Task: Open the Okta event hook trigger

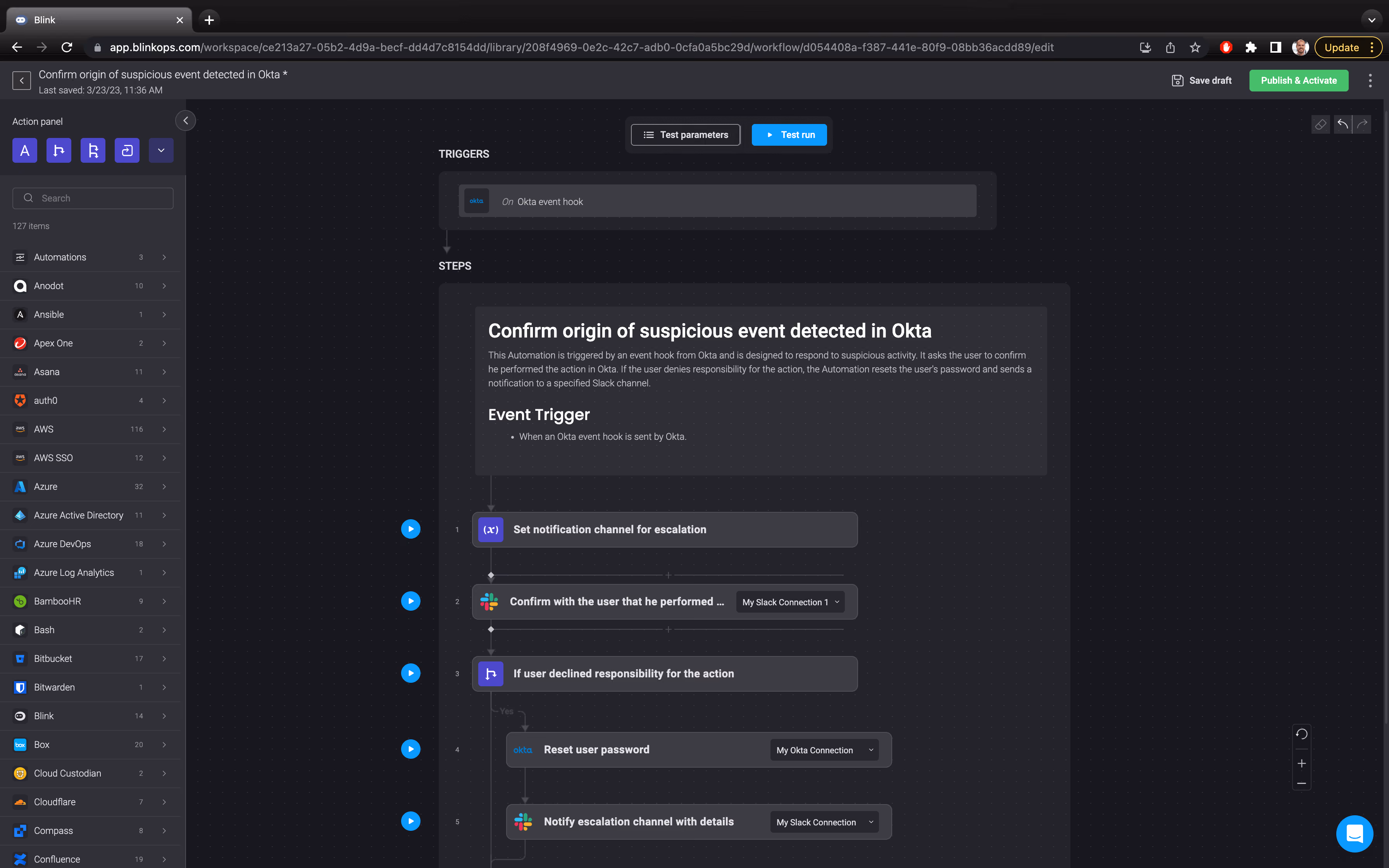Action: tap(717, 201)
